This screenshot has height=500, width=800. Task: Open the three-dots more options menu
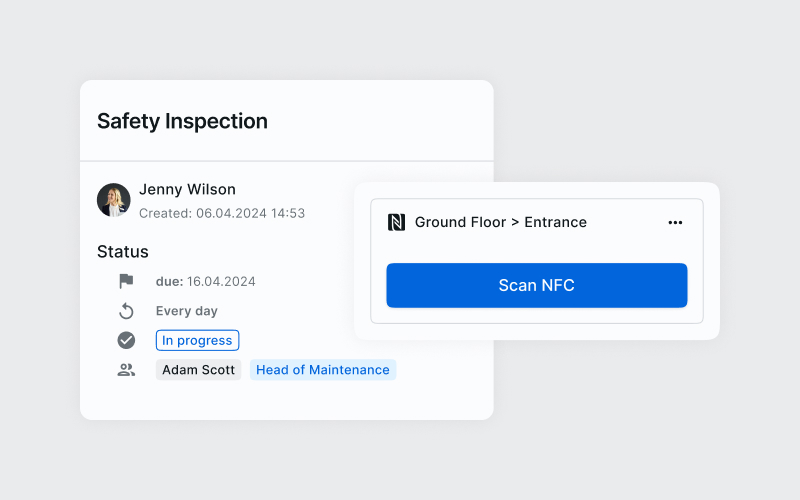point(675,222)
